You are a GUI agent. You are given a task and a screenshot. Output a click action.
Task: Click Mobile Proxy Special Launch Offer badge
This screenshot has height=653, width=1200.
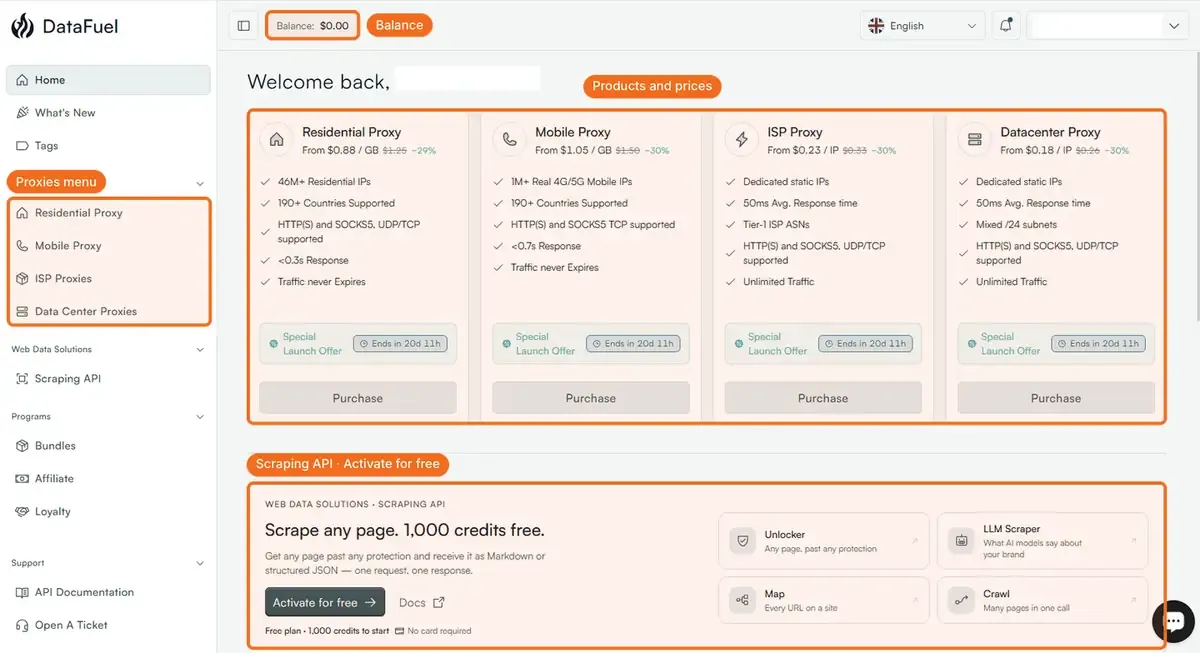point(591,343)
